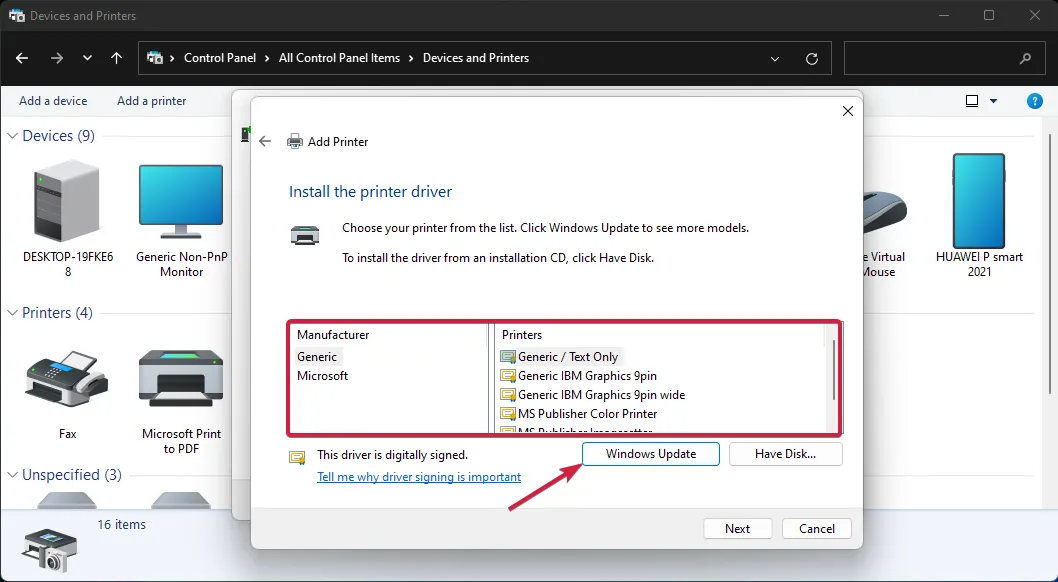This screenshot has width=1058, height=582.
Task: Open the help question mark icon
Action: (1035, 101)
